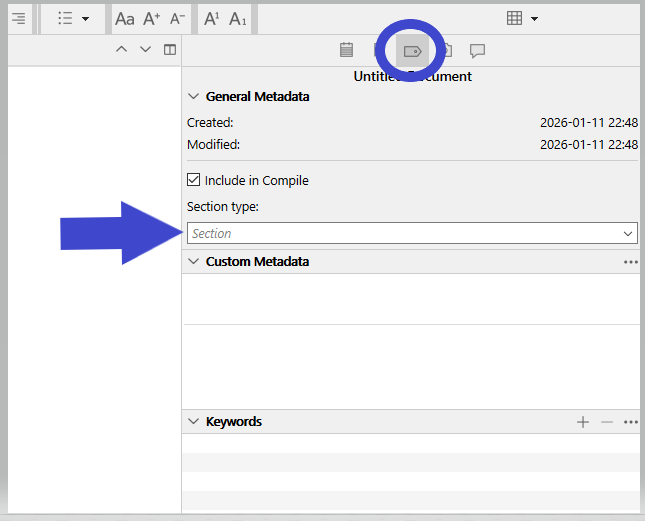Image resolution: width=645 pixels, height=521 pixels.
Task: Add a new keyword with plus button
Action: click(583, 422)
